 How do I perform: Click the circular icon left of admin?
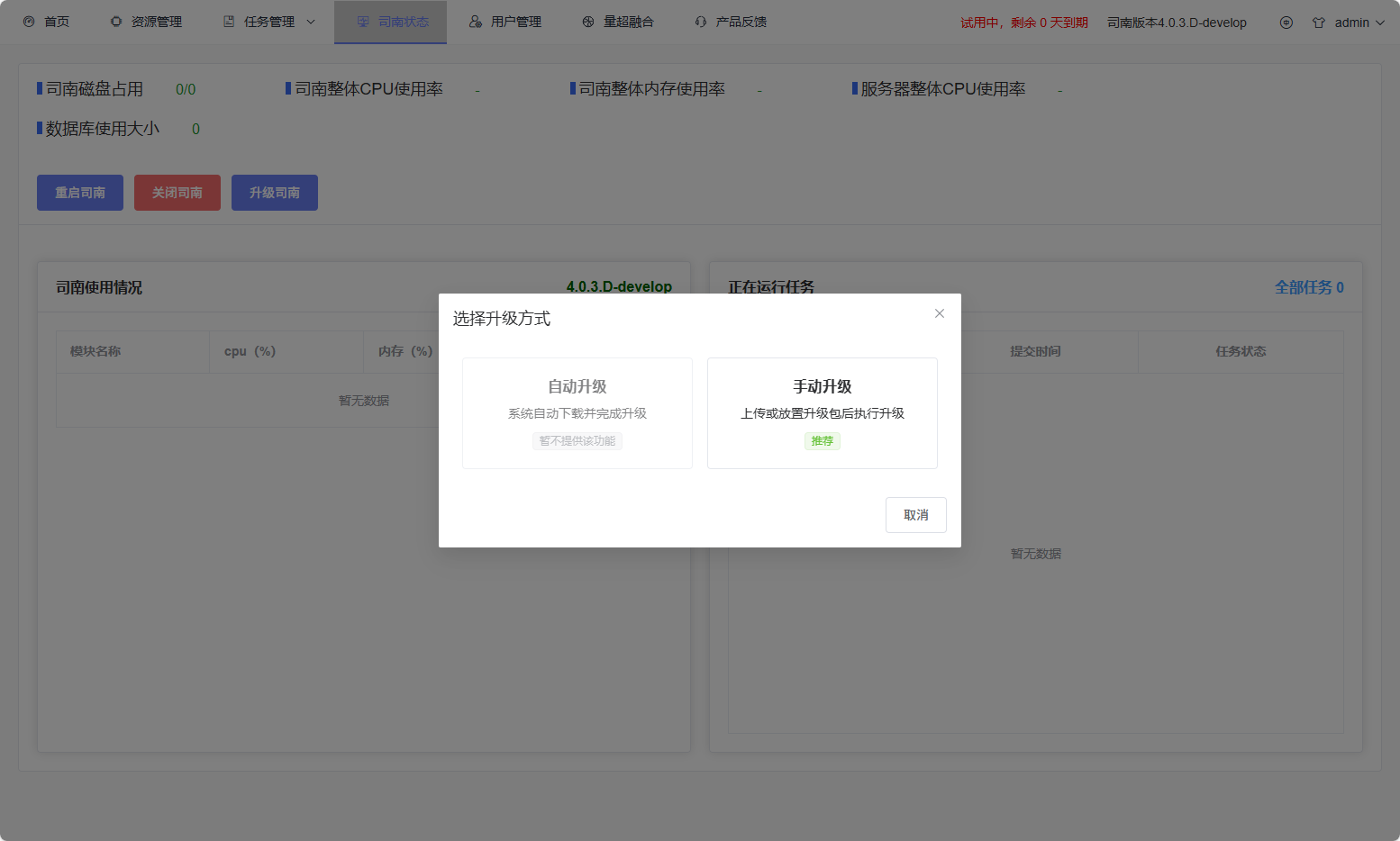tap(1286, 23)
